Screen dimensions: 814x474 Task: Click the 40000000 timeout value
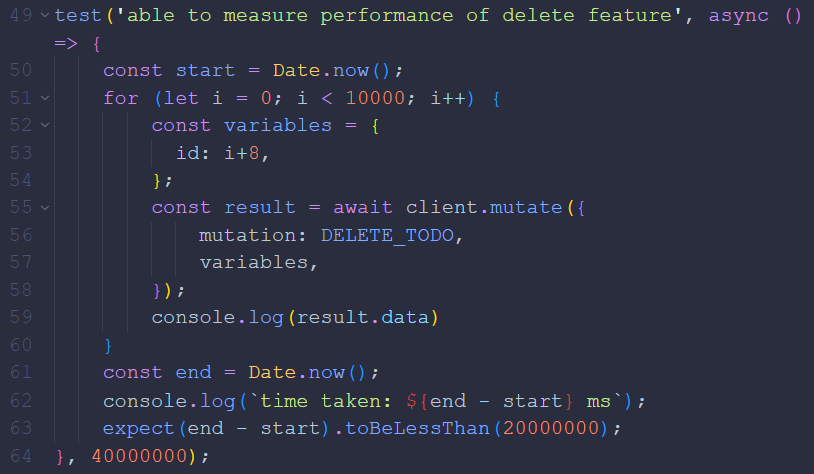coord(139,456)
